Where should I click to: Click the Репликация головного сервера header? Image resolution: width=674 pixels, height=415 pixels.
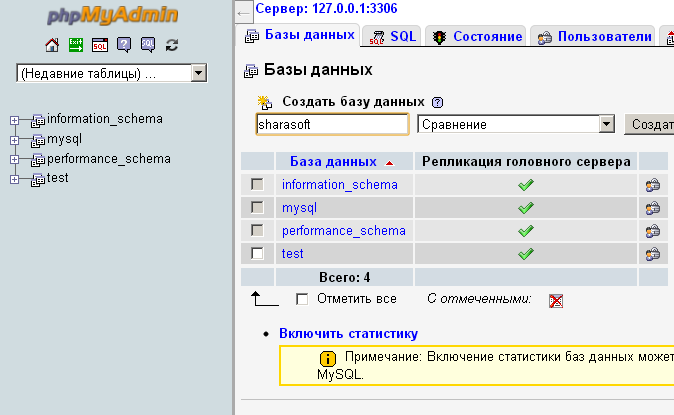click(x=526, y=161)
